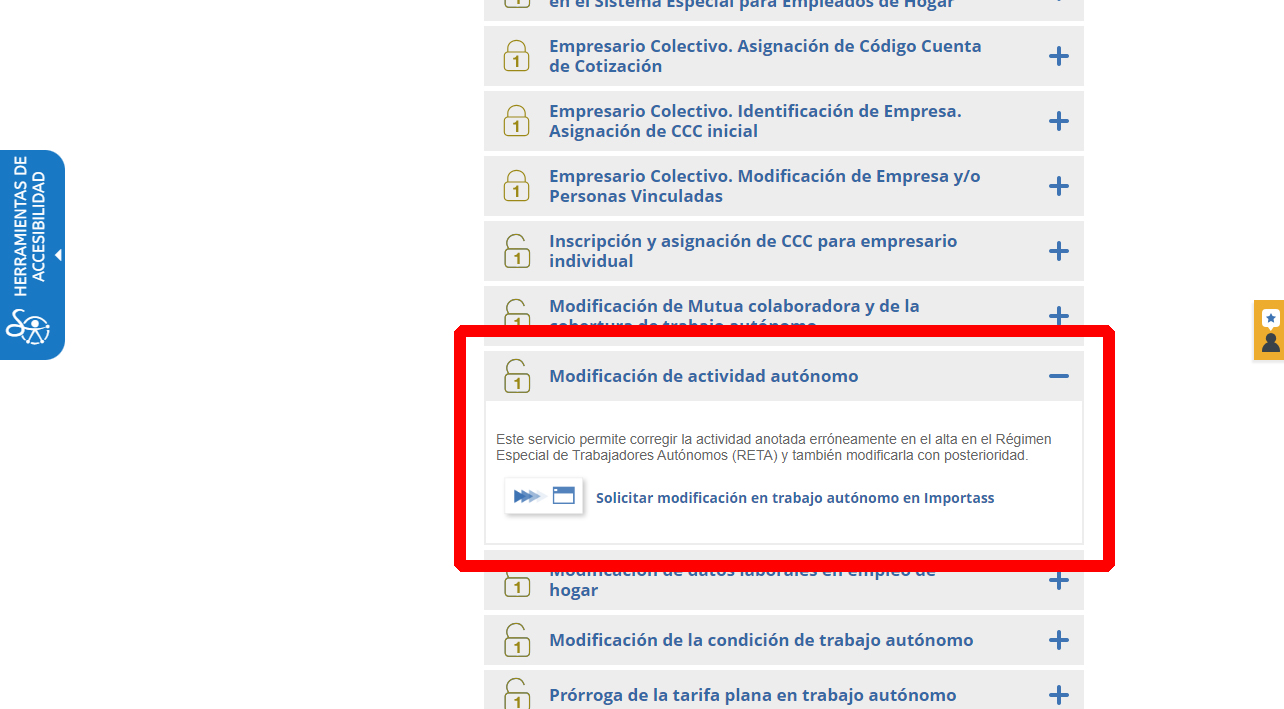Click 'Solicitar modificación en trabajo autónomo en Importass' link
1284x709 pixels.
point(795,498)
